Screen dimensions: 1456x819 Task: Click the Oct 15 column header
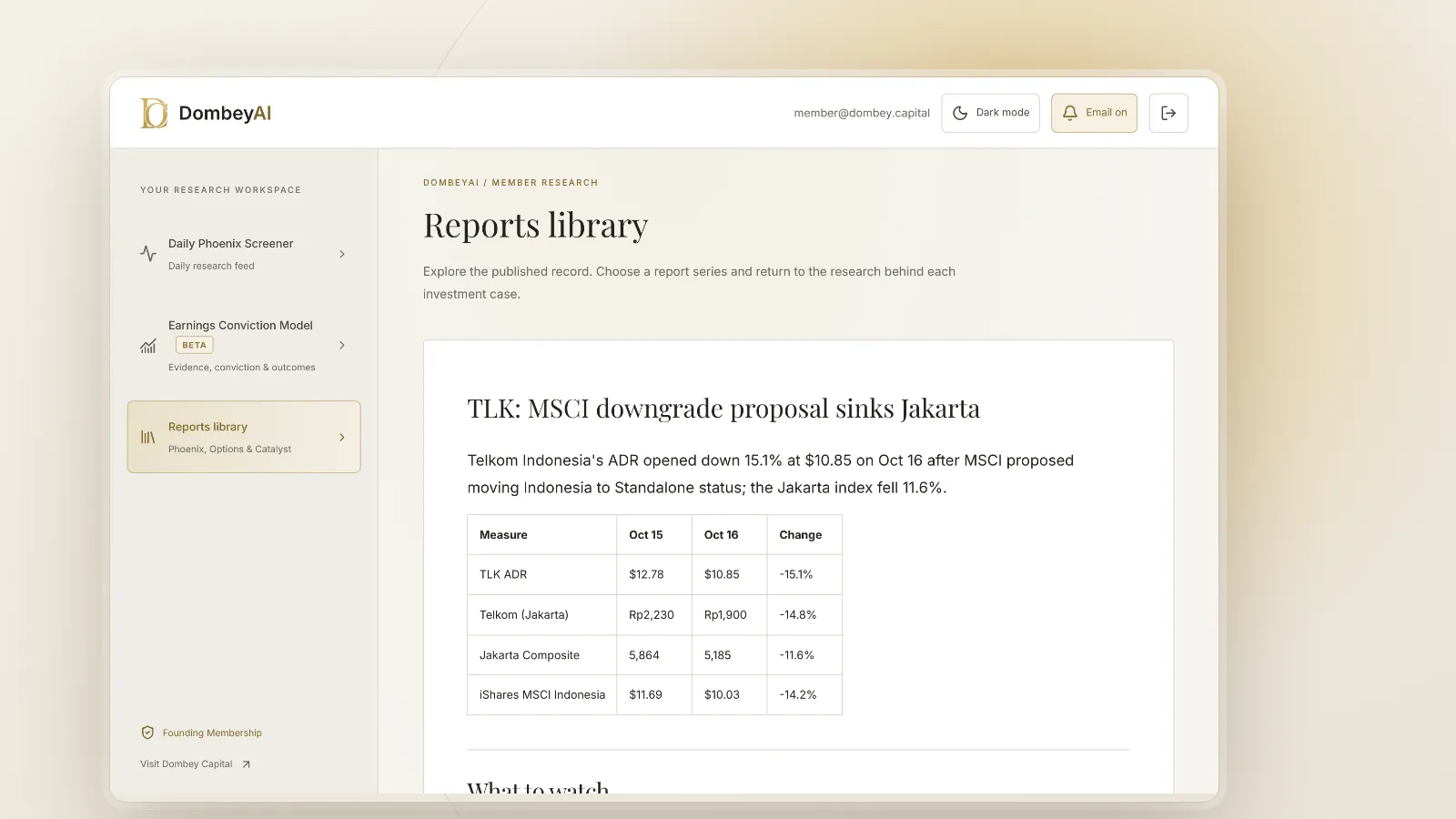(x=646, y=535)
